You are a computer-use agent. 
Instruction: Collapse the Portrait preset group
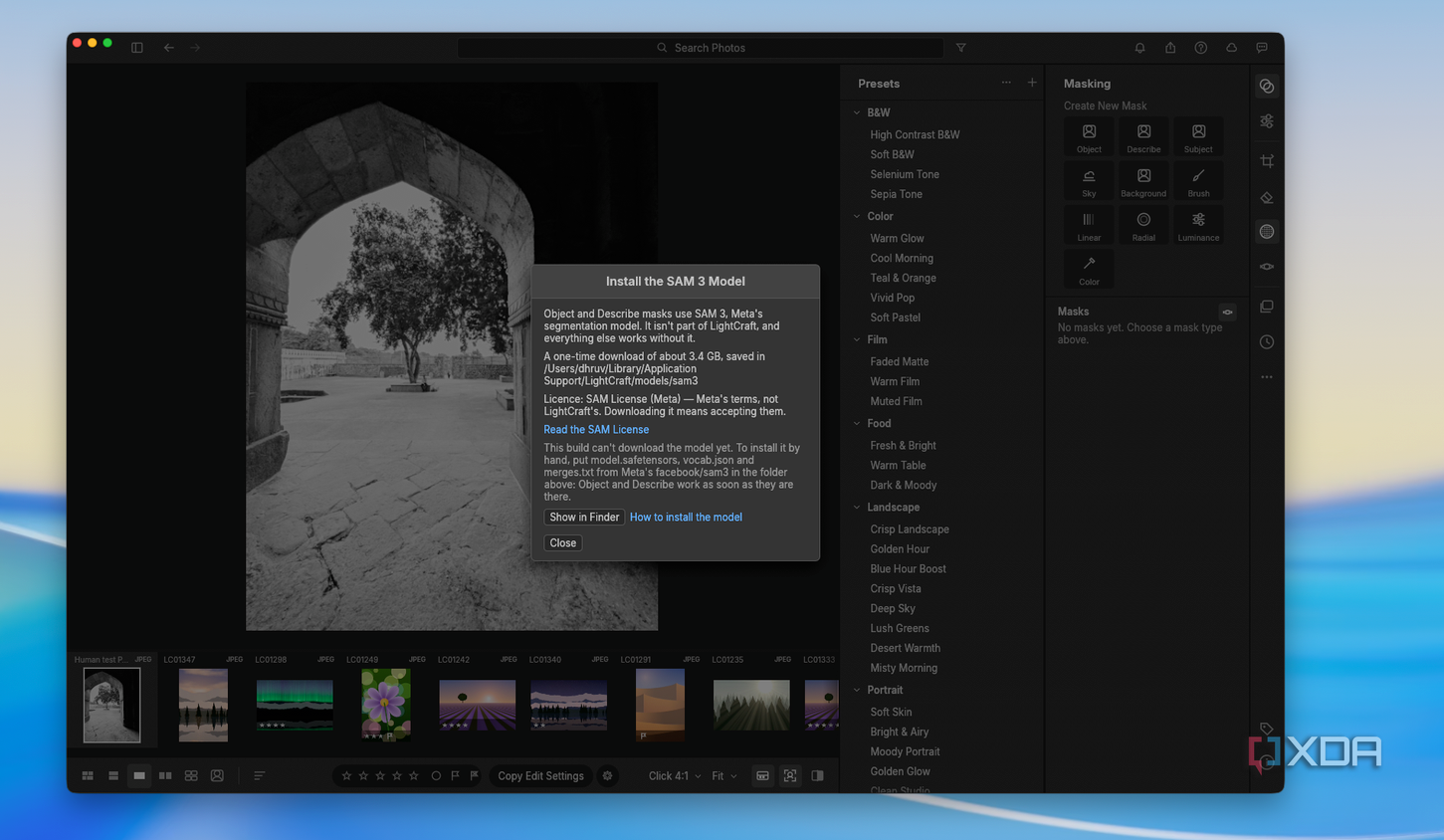point(857,690)
